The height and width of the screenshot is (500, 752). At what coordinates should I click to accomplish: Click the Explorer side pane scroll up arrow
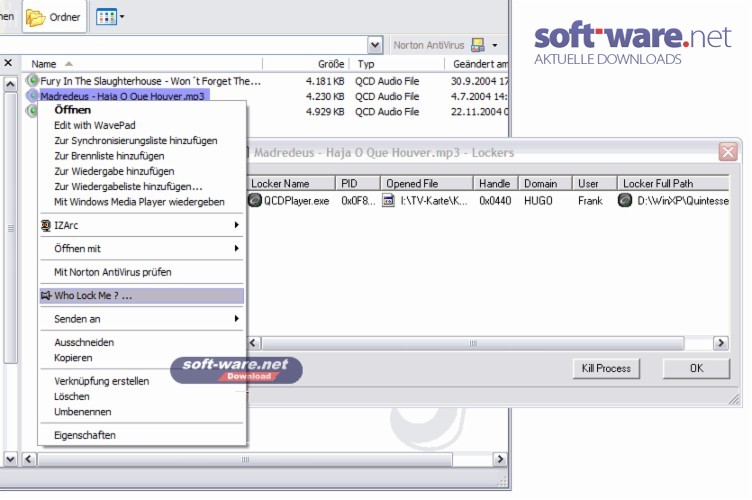click(10, 85)
